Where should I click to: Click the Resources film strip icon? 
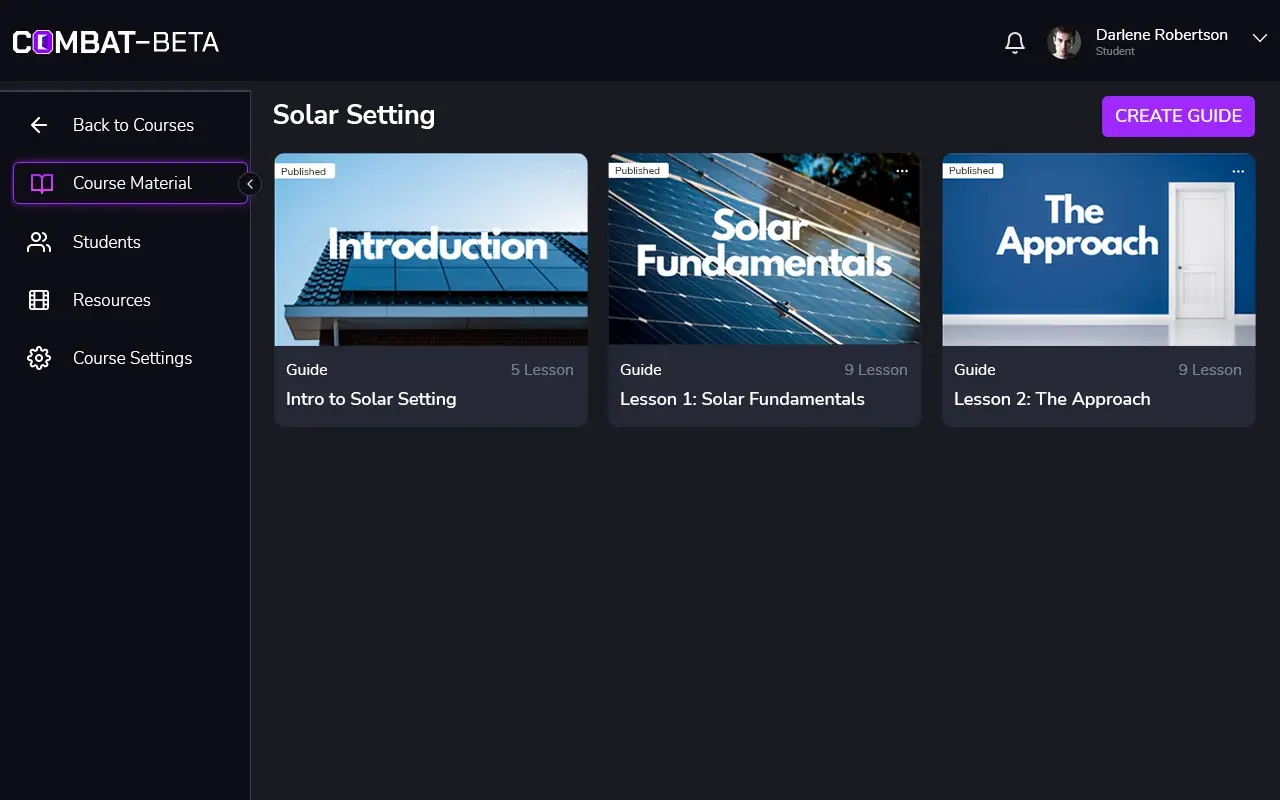tap(39, 300)
